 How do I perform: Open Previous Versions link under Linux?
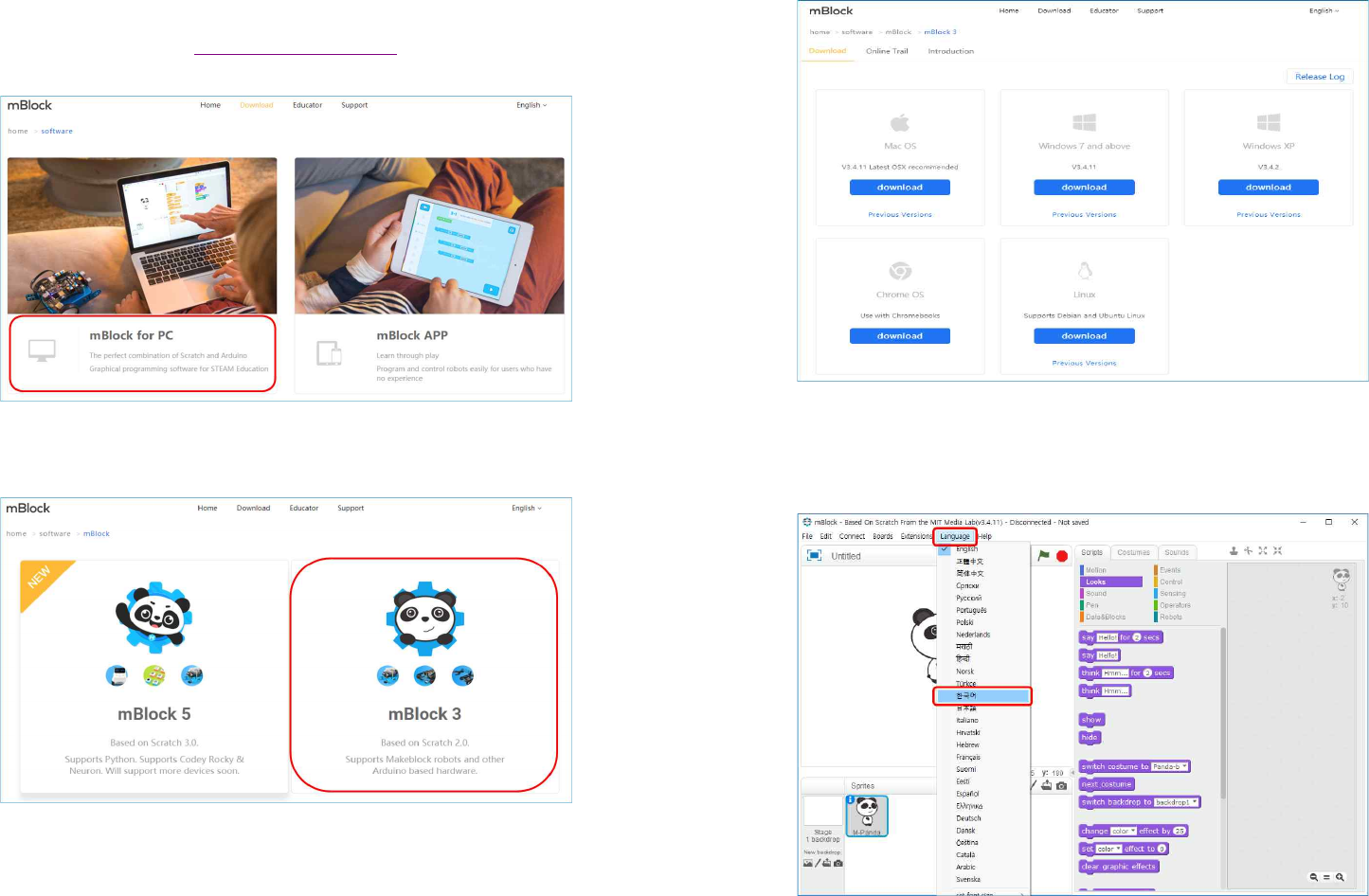tap(1085, 363)
